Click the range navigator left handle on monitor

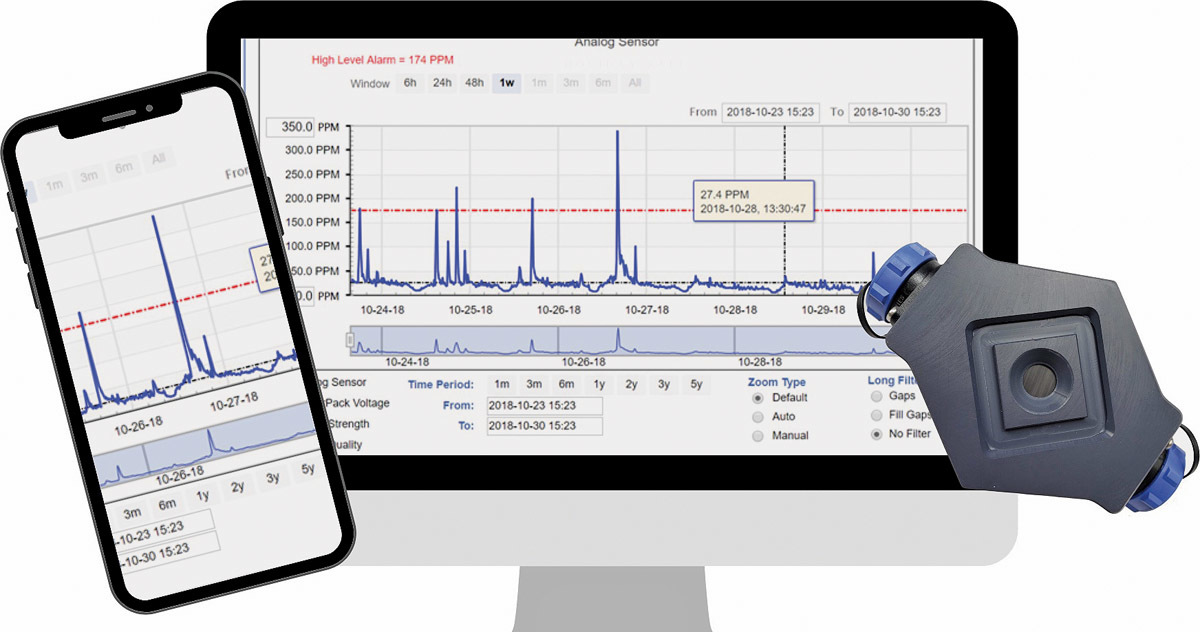click(x=350, y=340)
